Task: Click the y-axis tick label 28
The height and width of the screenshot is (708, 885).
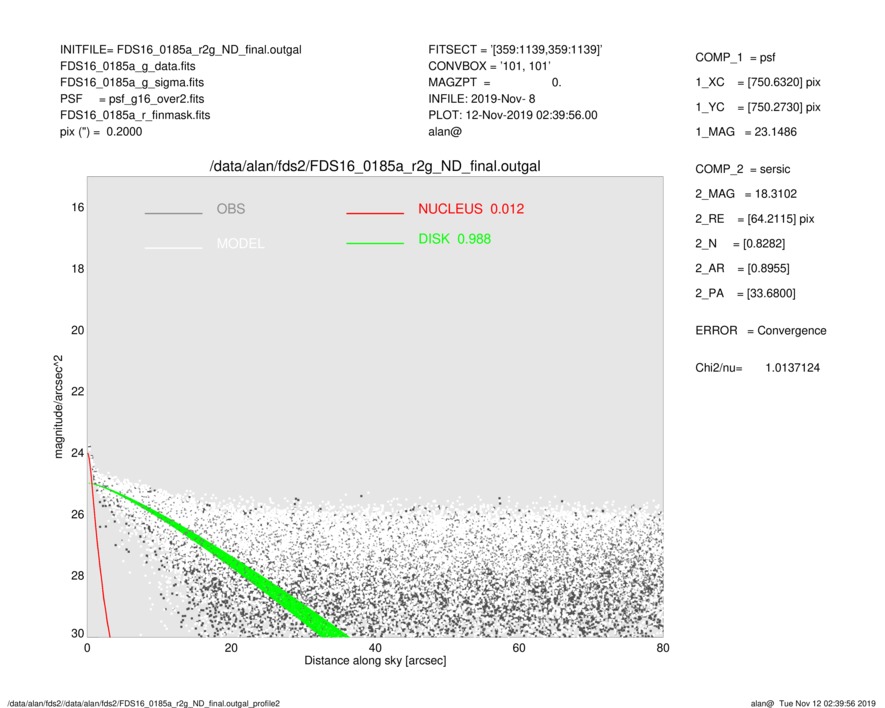Action: [77, 575]
